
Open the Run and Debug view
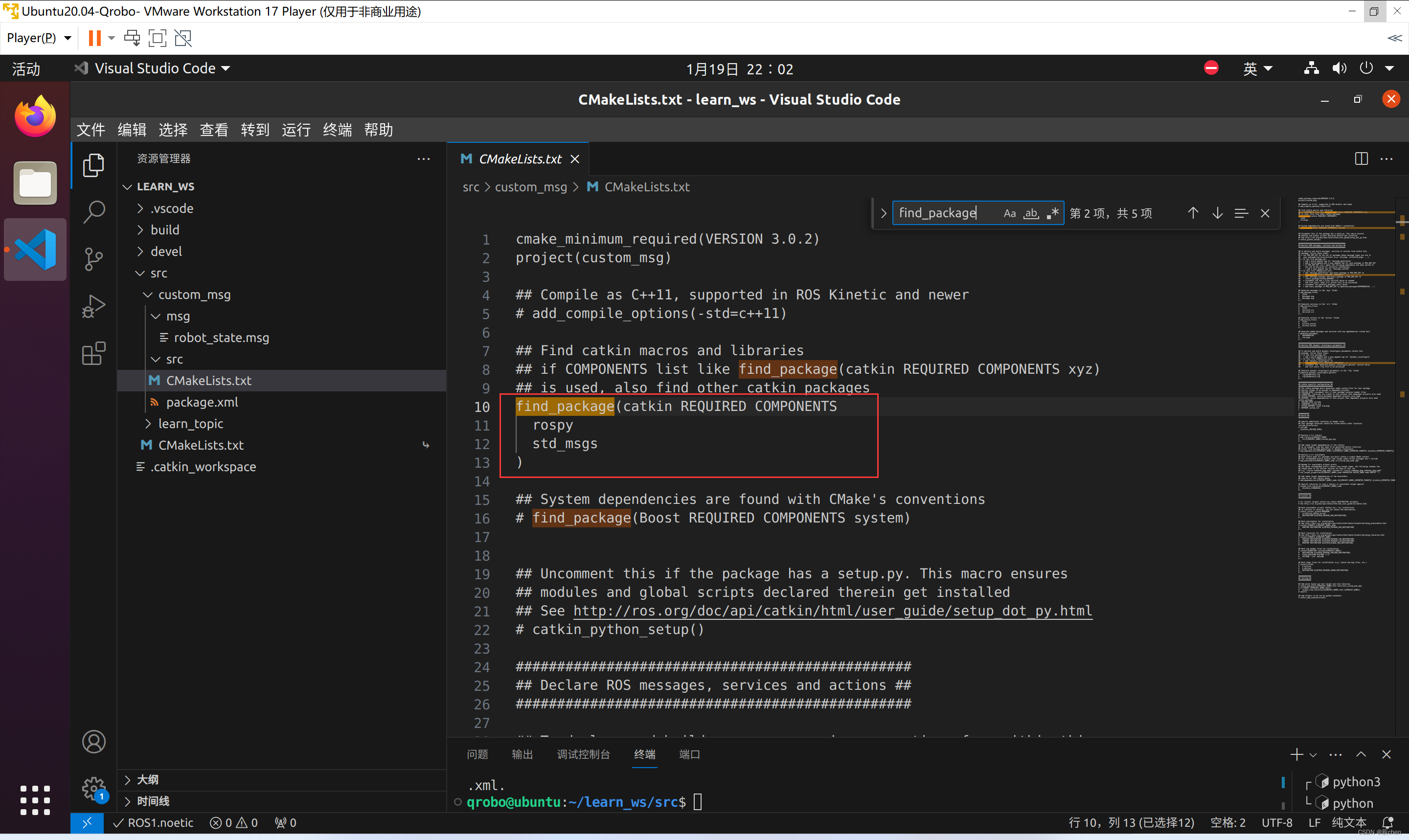[93, 306]
